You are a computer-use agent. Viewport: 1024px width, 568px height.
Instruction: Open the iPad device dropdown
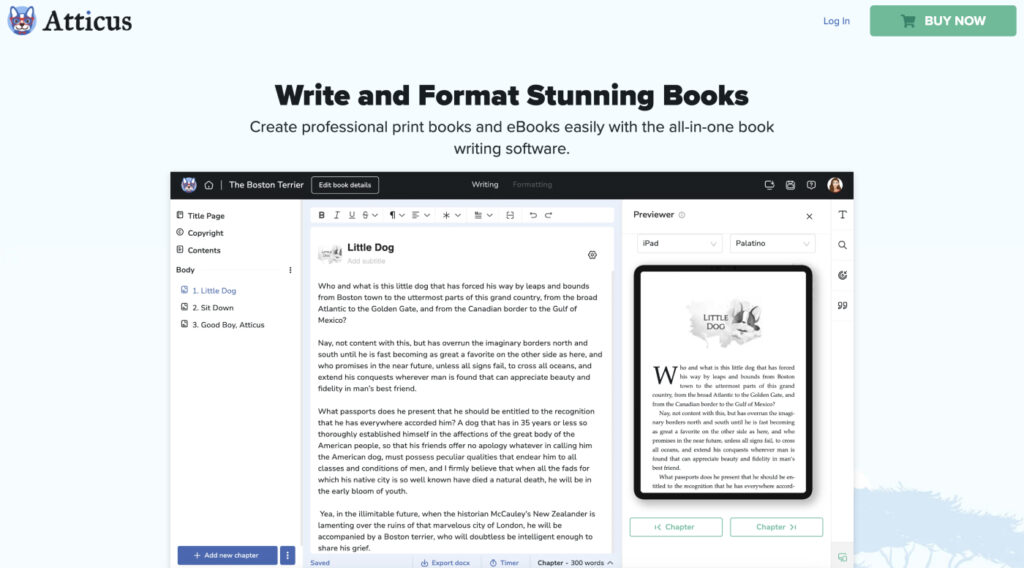point(679,244)
